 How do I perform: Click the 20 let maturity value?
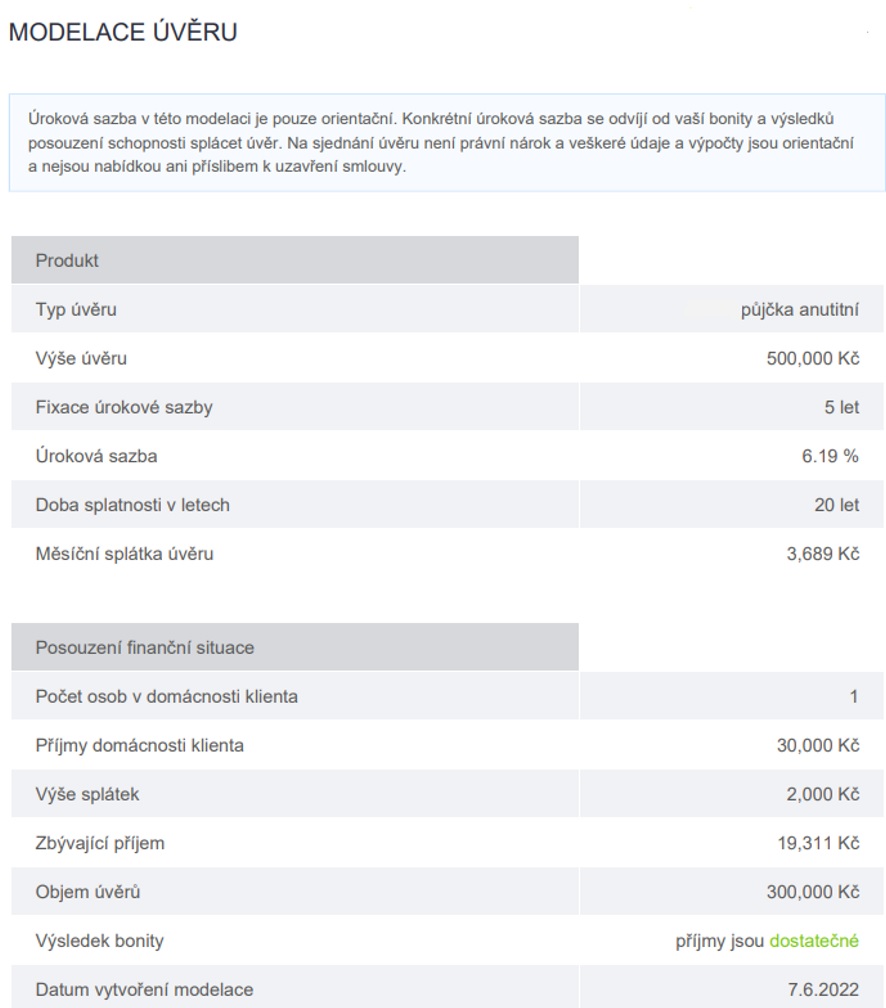tap(836, 505)
